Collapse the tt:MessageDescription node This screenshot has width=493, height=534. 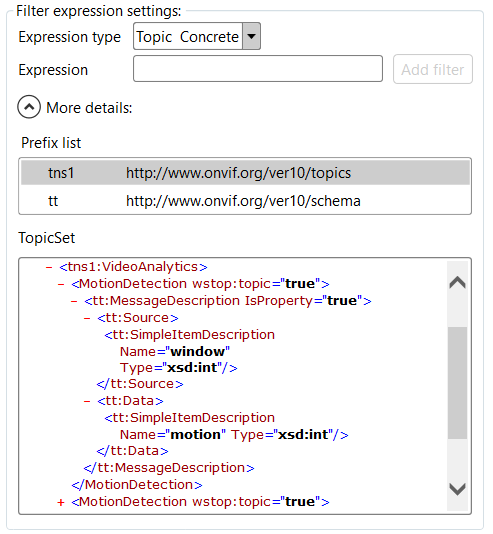74,301
